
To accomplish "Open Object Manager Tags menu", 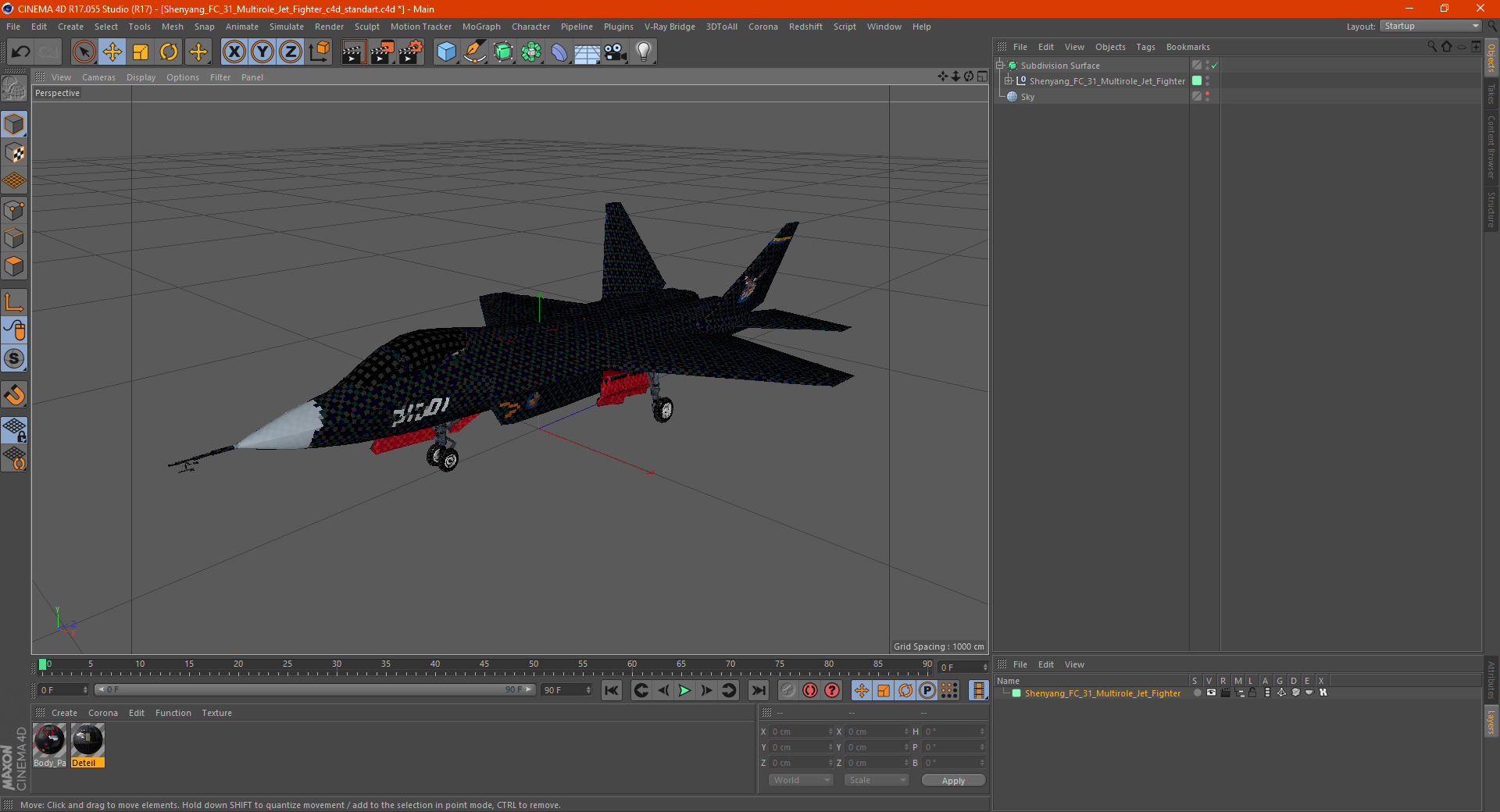I will pyautogui.click(x=1145, y=47).
